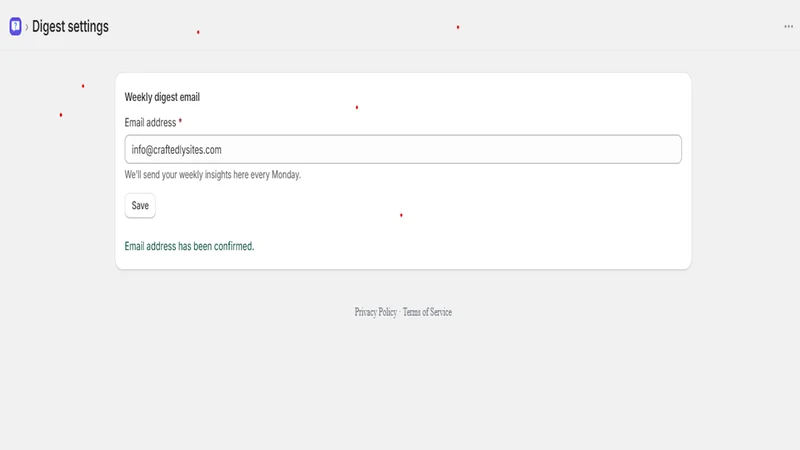Image resolution: width=800 pixels, height=450 pixels.
Task: Click the purple app icon in the header
Action: click(x=15, y=26)
